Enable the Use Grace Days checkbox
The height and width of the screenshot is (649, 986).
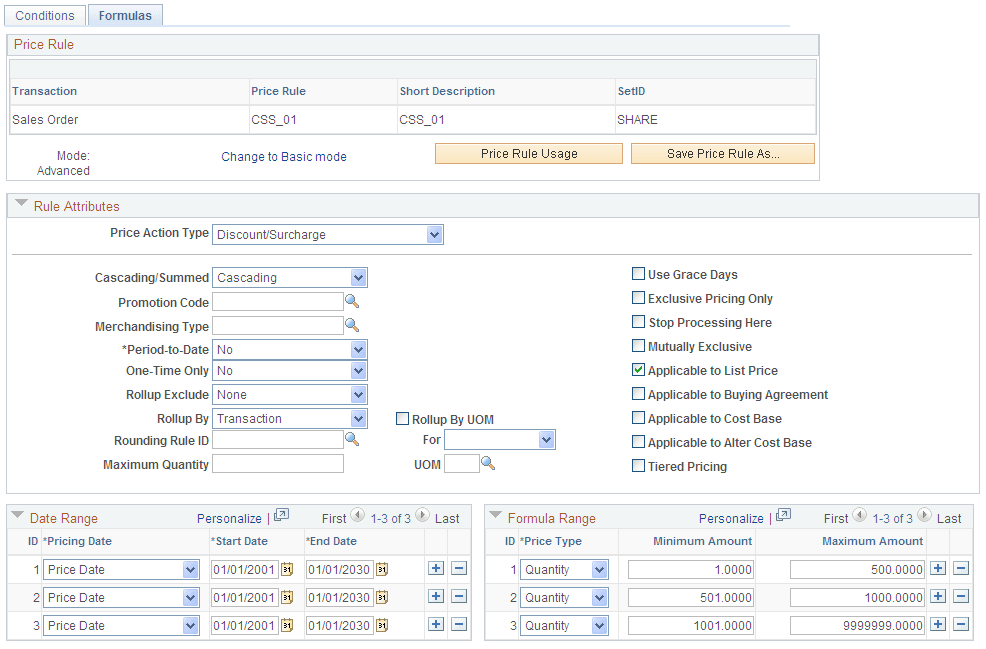pos(638,274)
